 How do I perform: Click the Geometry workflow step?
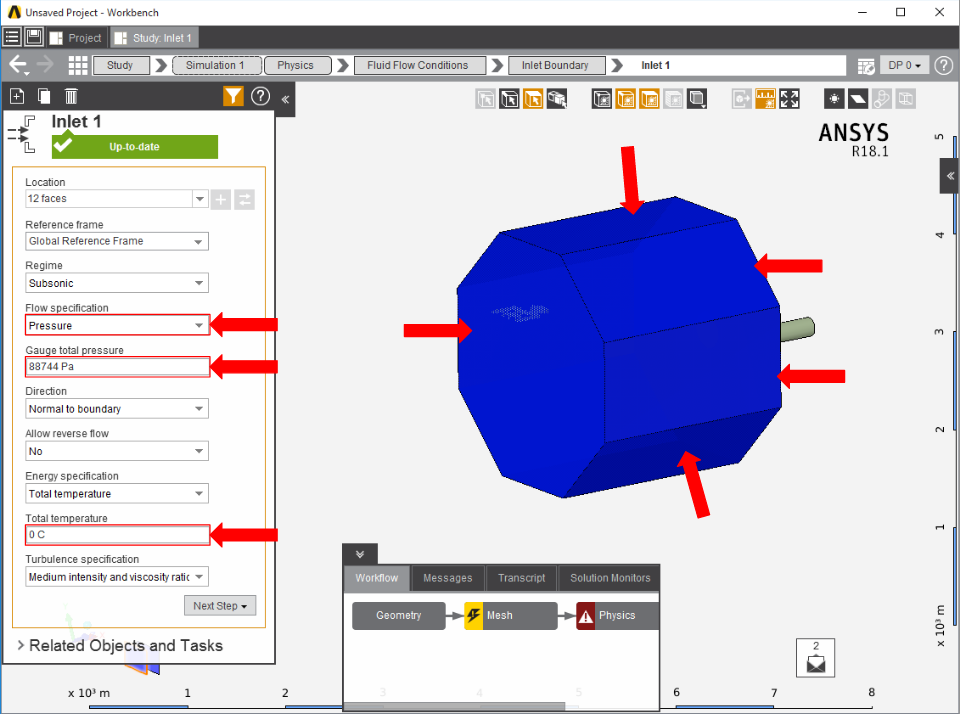[x=399, y=615]
